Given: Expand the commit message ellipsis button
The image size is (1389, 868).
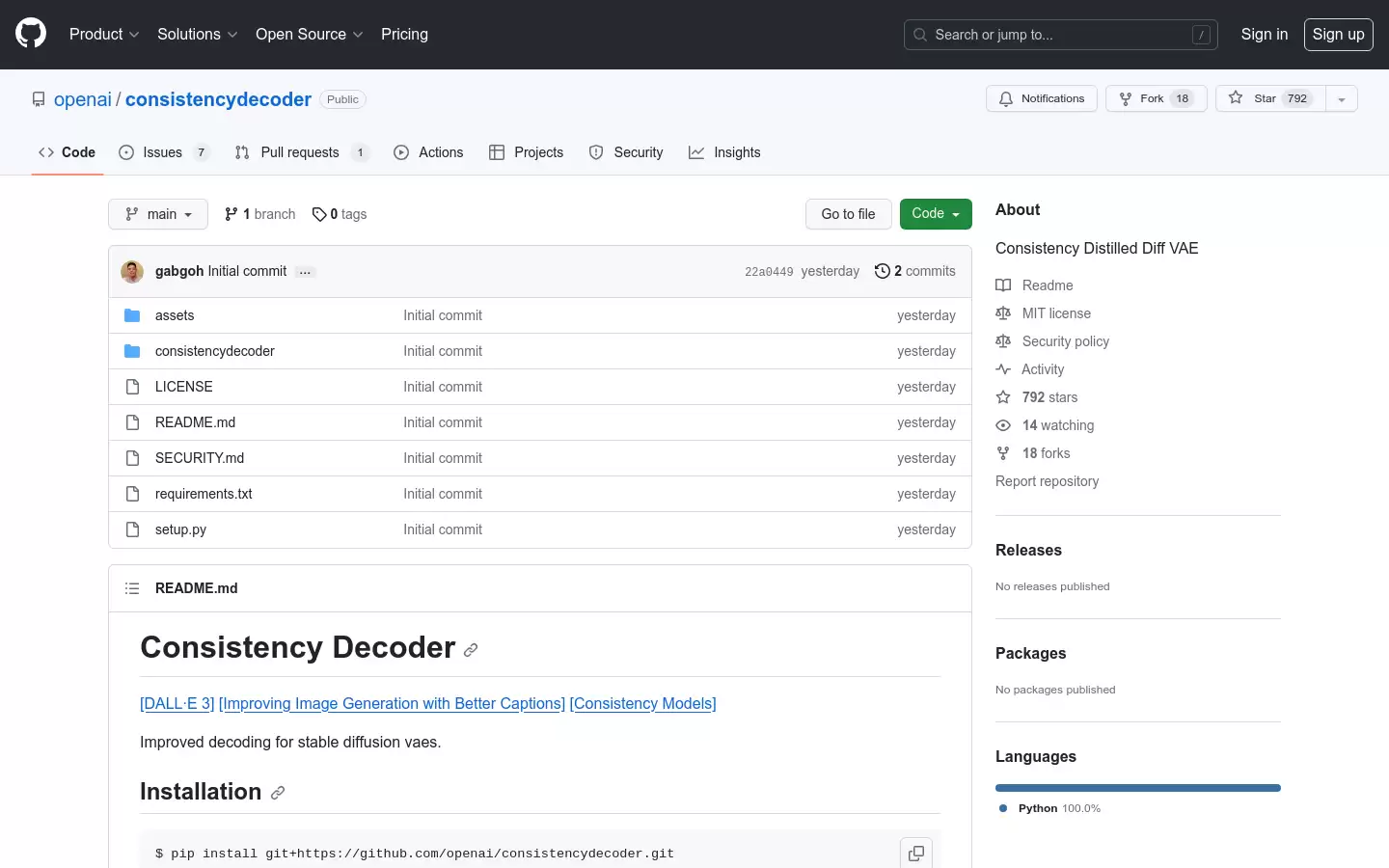Looking at the screenshot, I should [305, 272].
